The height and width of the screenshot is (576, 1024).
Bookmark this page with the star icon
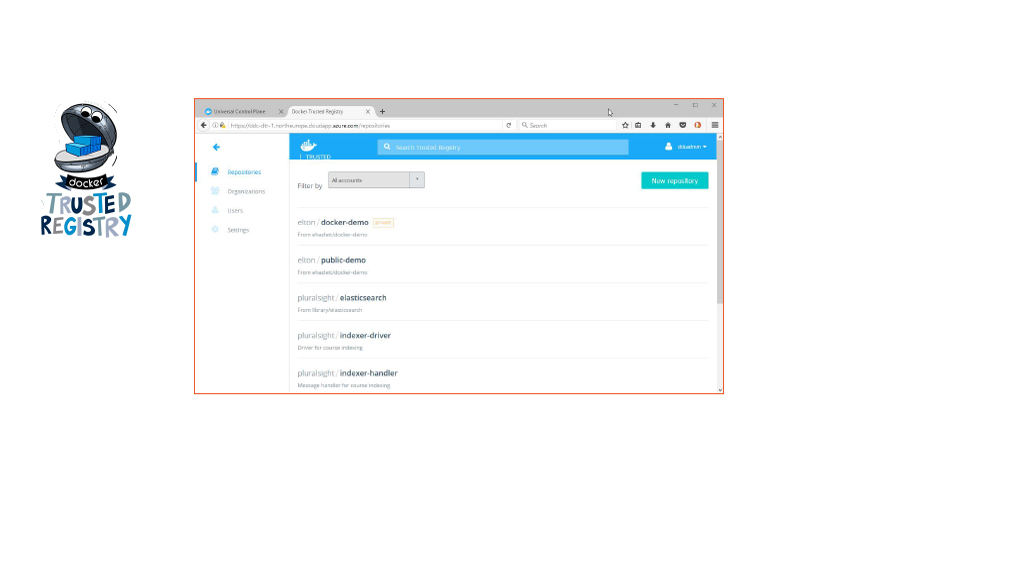tap(625, 125)
